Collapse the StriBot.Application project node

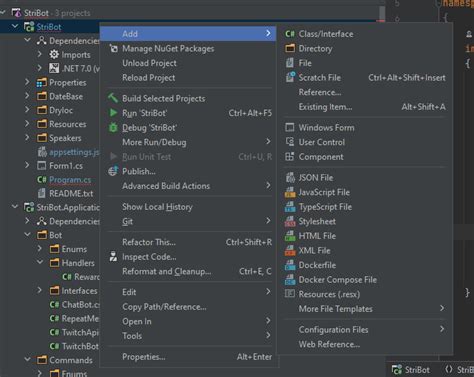pyautogui.click(x=15, y=207)
